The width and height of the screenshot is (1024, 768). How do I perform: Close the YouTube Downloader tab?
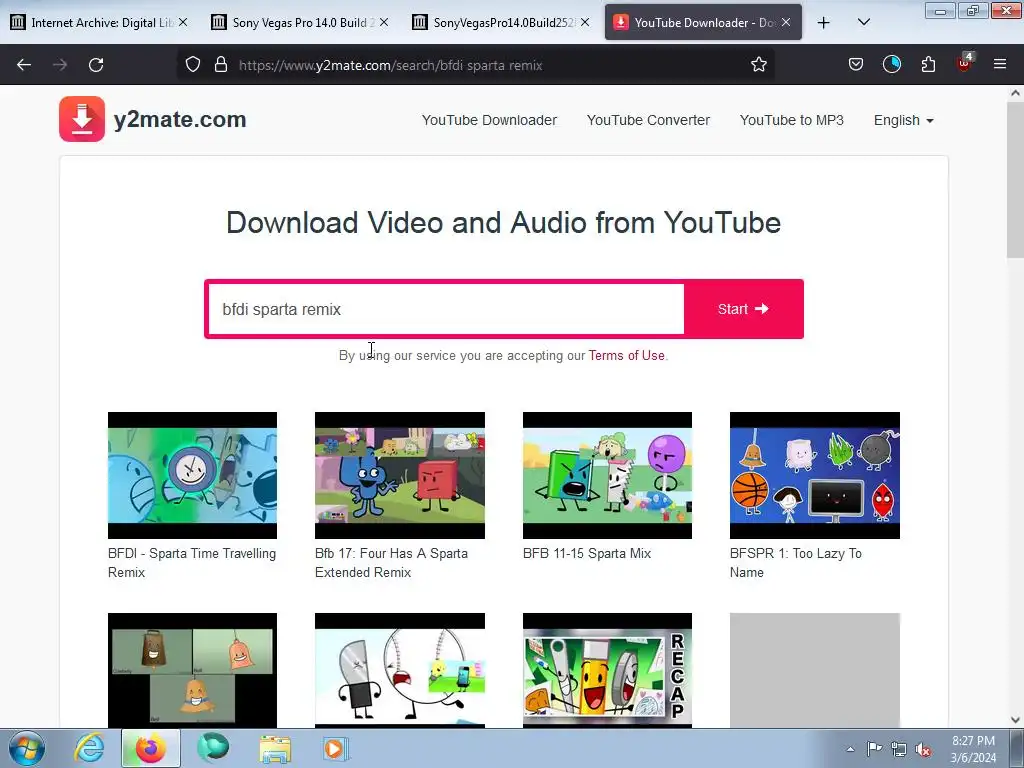coord(786,22)
